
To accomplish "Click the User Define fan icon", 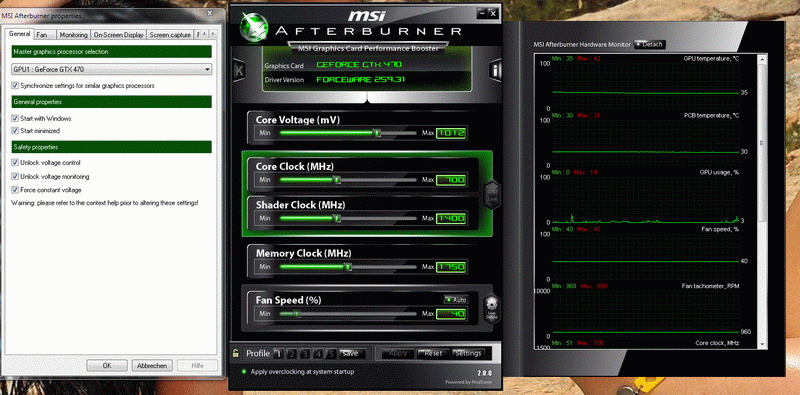I will [492, 309].
